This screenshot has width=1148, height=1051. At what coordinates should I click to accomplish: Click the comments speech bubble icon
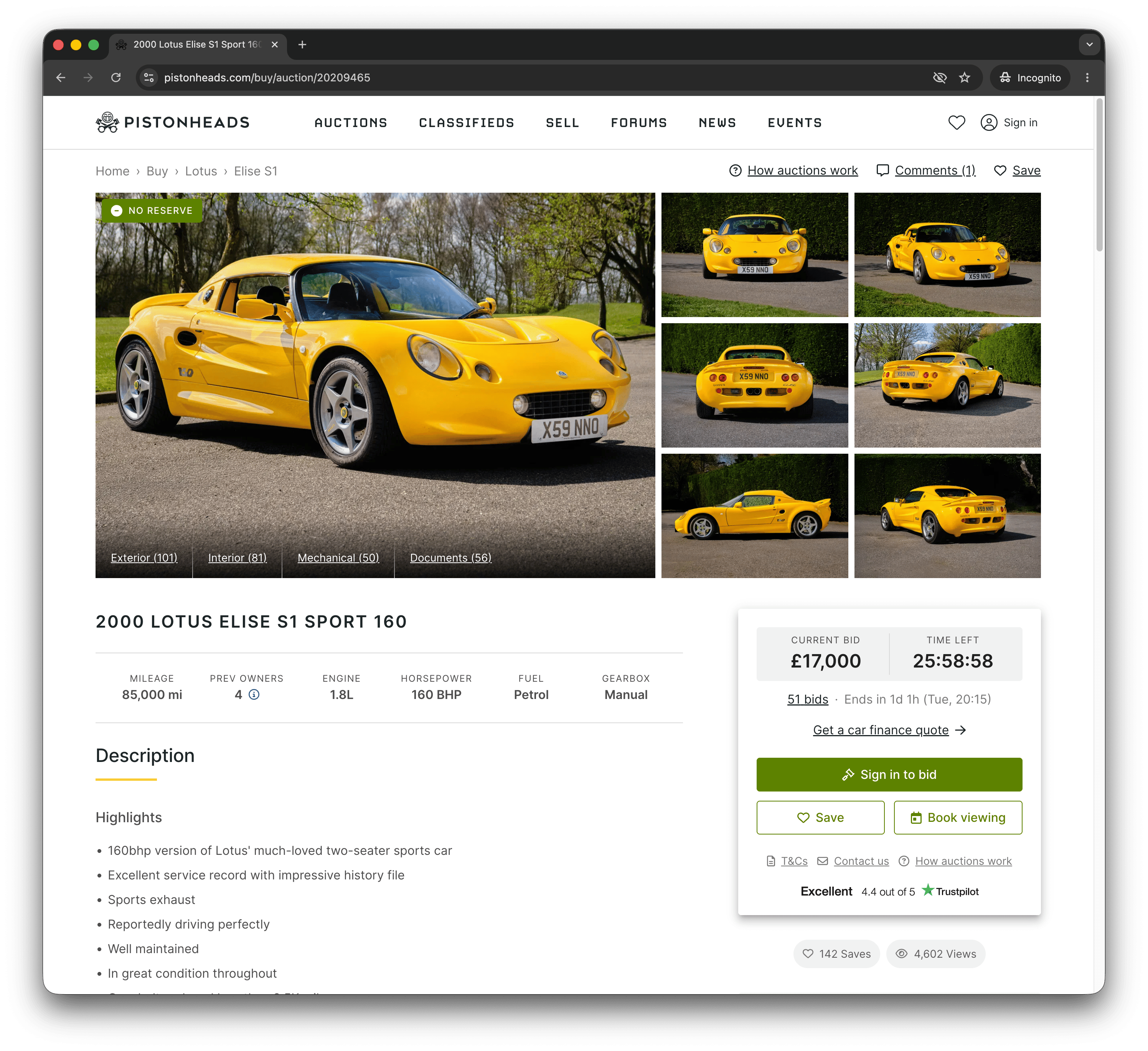click(882, 170)
